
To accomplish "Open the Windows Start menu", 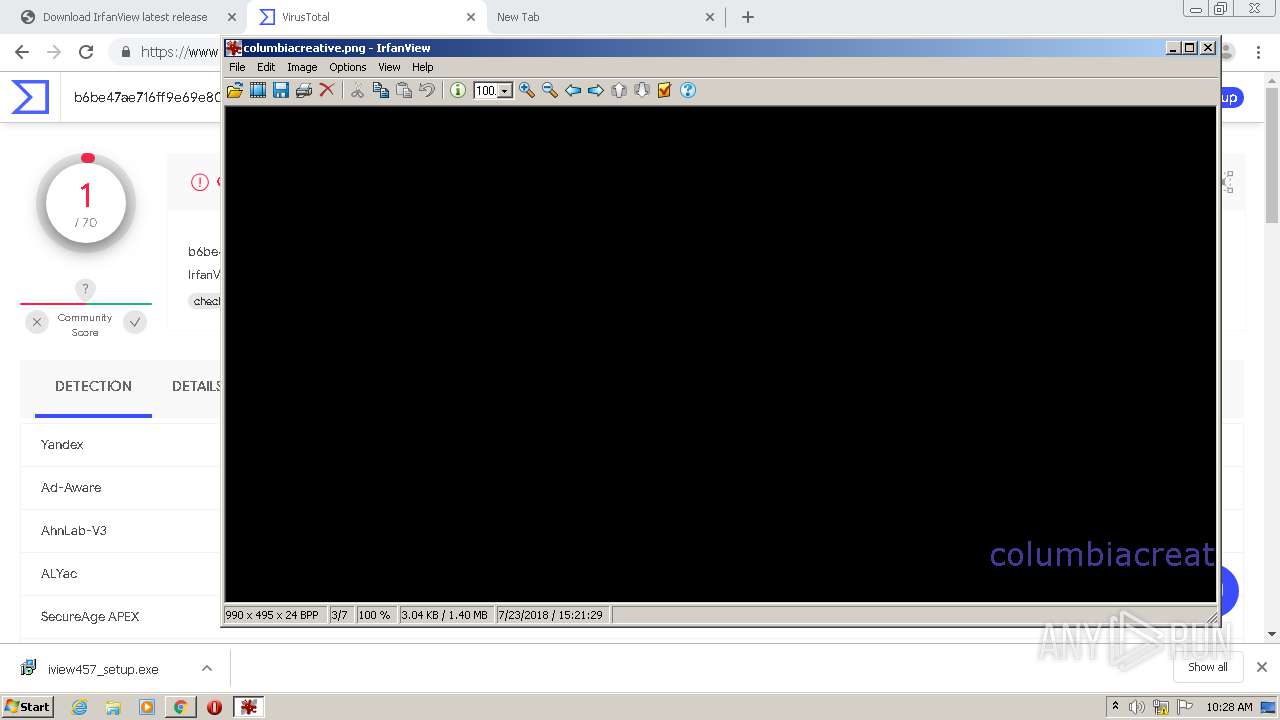I will (28, 706).
